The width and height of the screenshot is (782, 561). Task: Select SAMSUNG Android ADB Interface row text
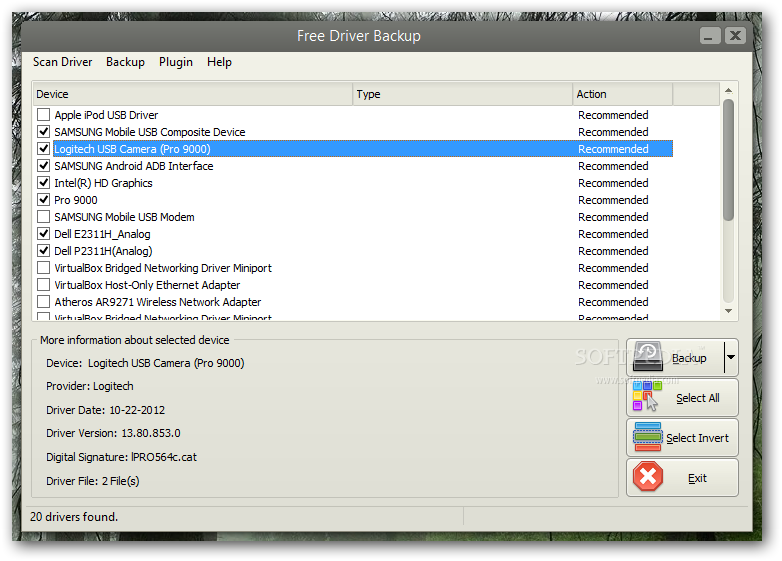pos(134,166)
